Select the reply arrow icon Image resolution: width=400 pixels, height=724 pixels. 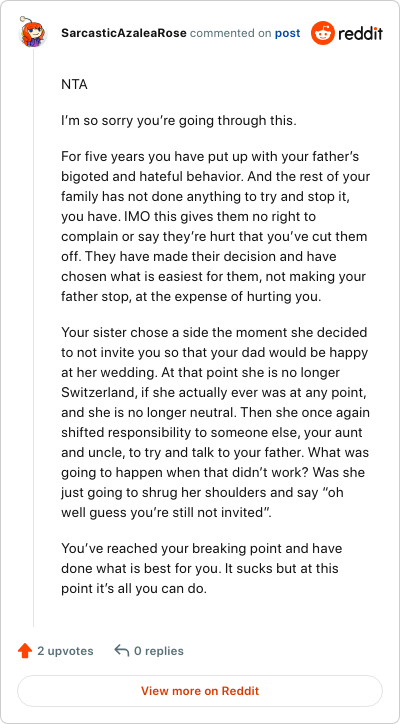point(121,651)
